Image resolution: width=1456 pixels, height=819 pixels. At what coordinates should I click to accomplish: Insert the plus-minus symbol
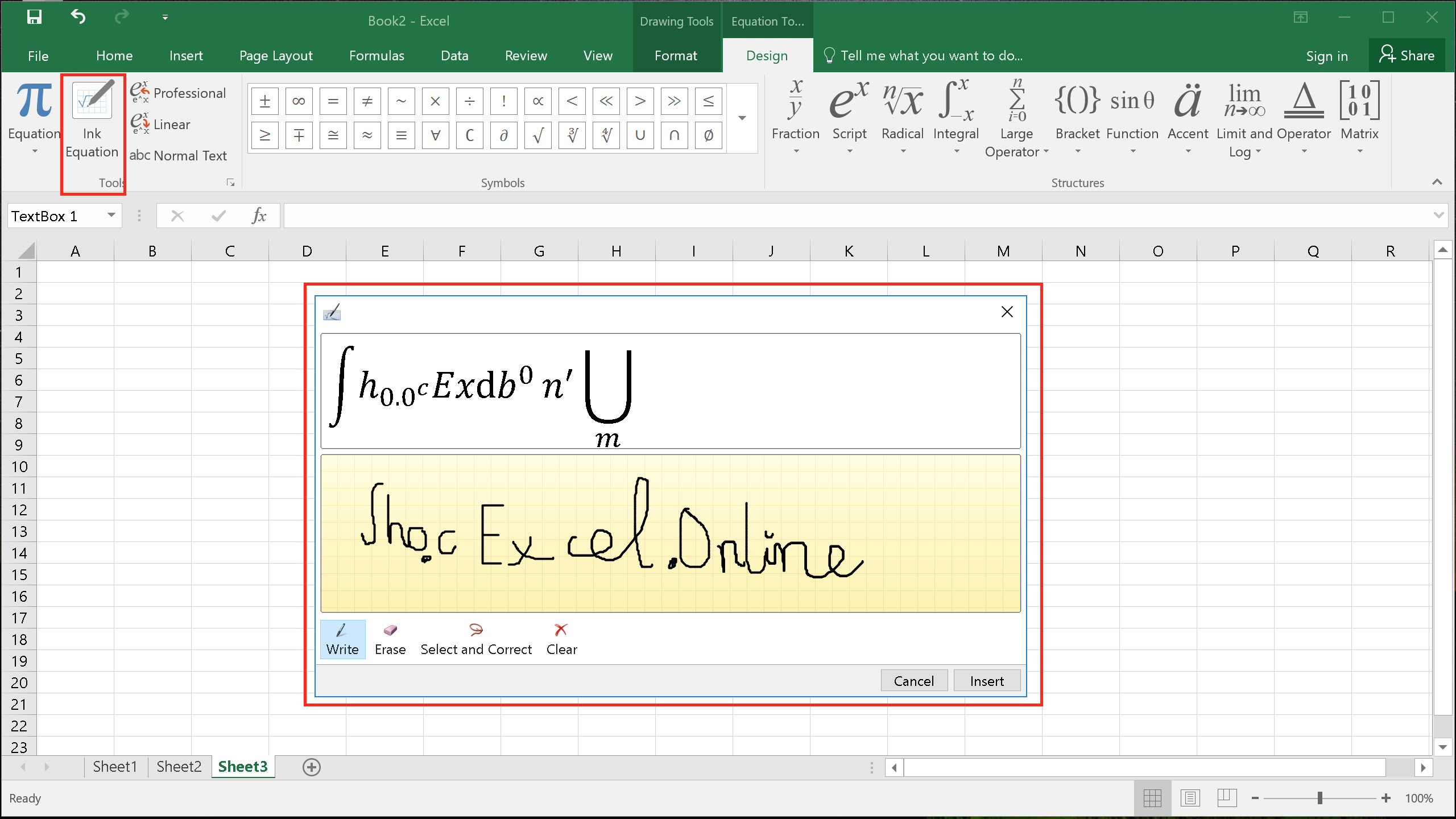265,101
